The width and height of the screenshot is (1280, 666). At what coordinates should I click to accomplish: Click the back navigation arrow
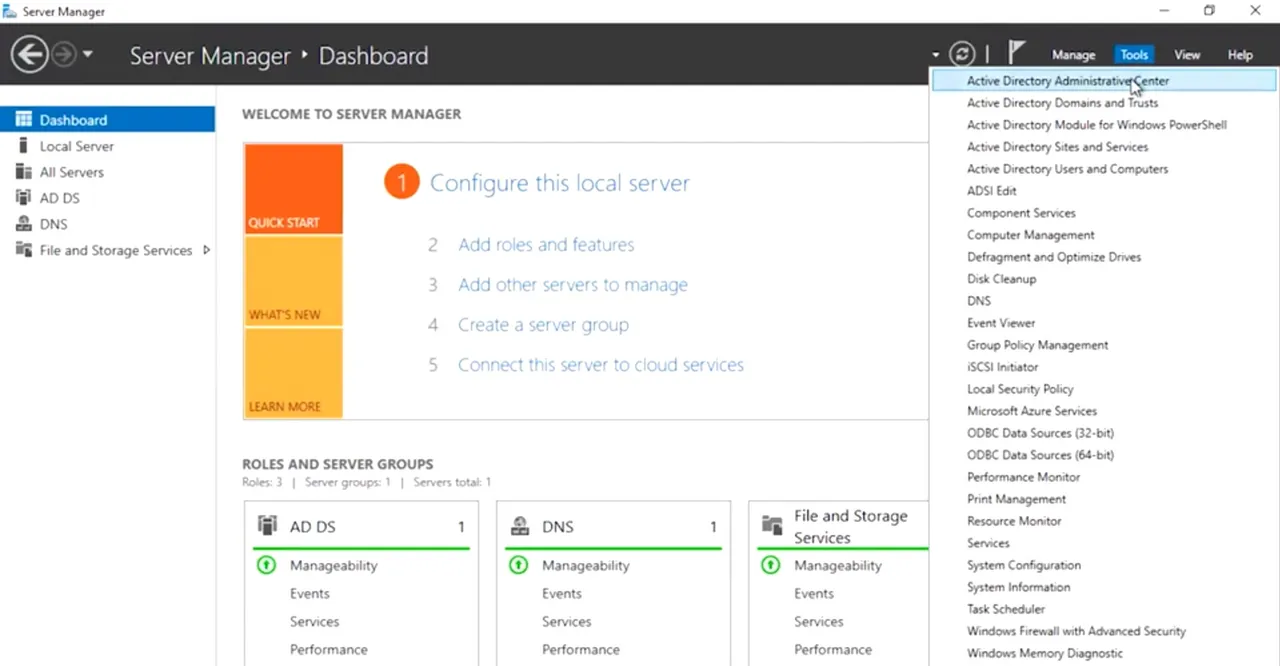(30, 54)
